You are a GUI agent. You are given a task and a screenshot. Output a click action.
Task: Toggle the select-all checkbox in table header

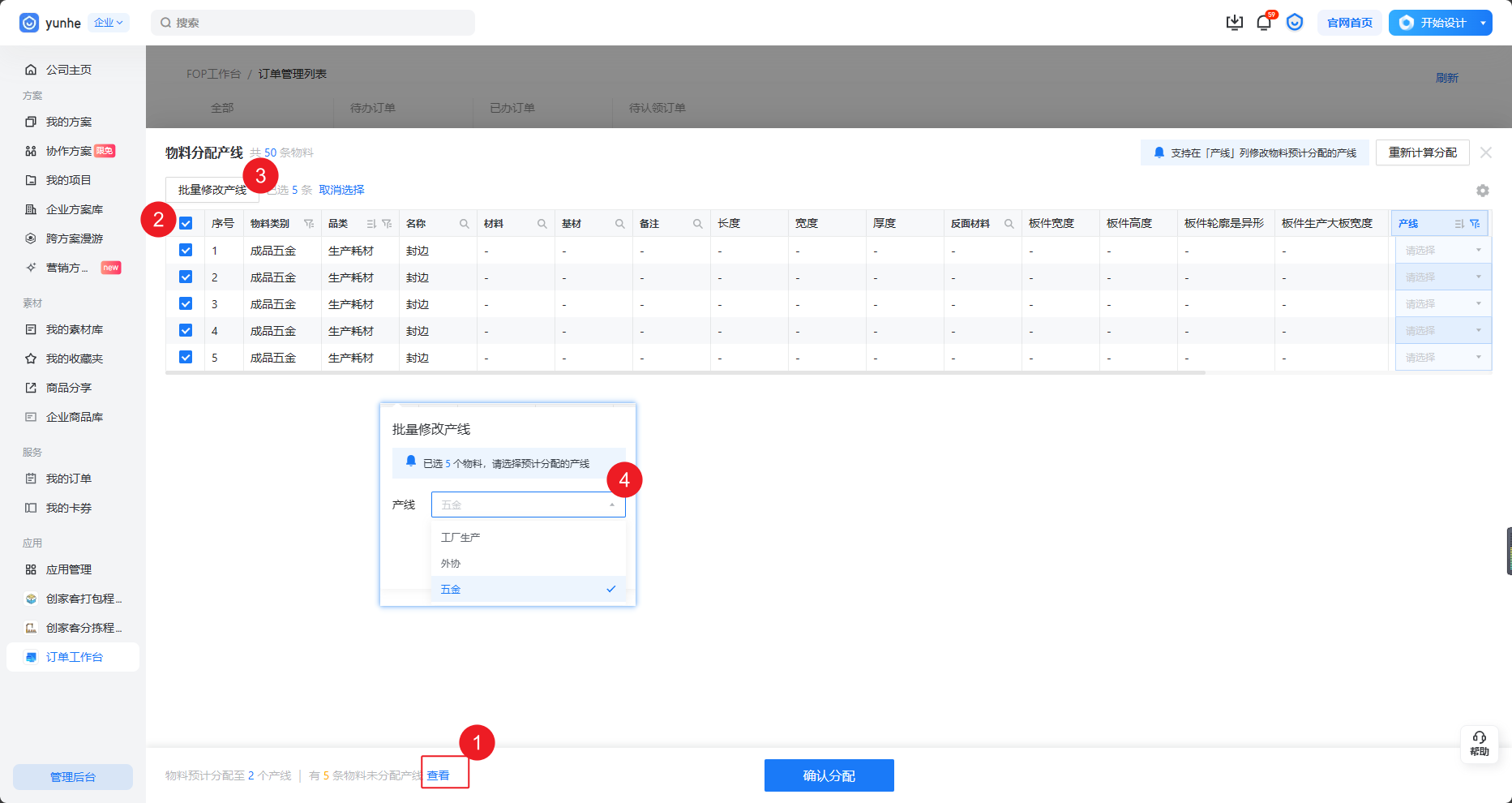[x=186, y=223]
